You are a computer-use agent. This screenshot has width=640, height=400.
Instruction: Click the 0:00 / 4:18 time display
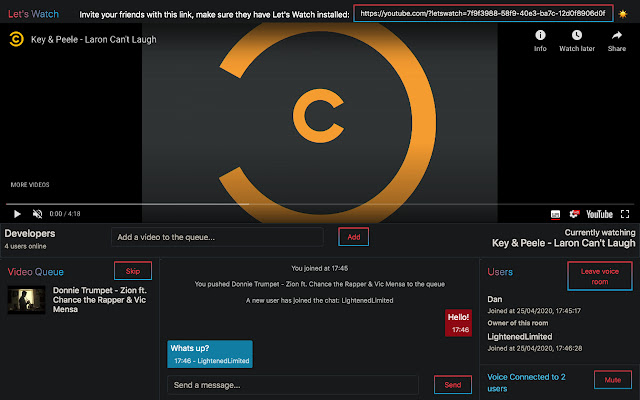65,214
